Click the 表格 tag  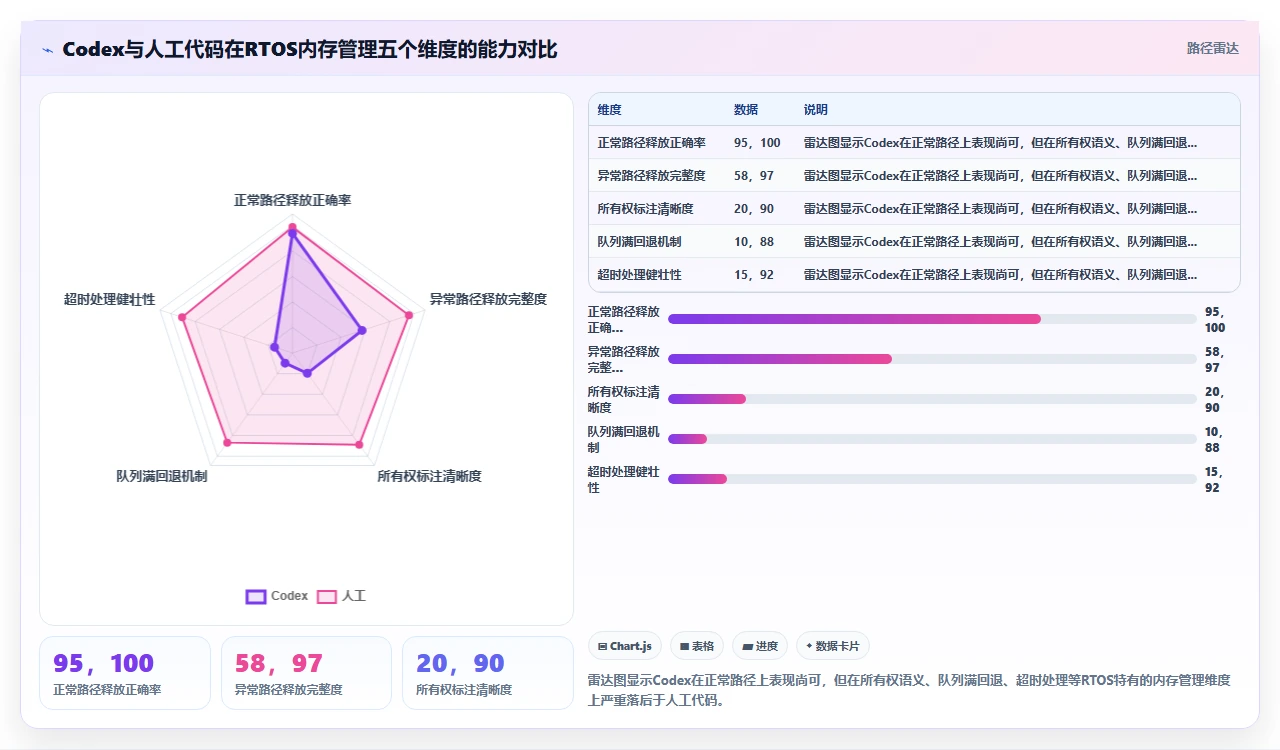[x=697, y=646]
